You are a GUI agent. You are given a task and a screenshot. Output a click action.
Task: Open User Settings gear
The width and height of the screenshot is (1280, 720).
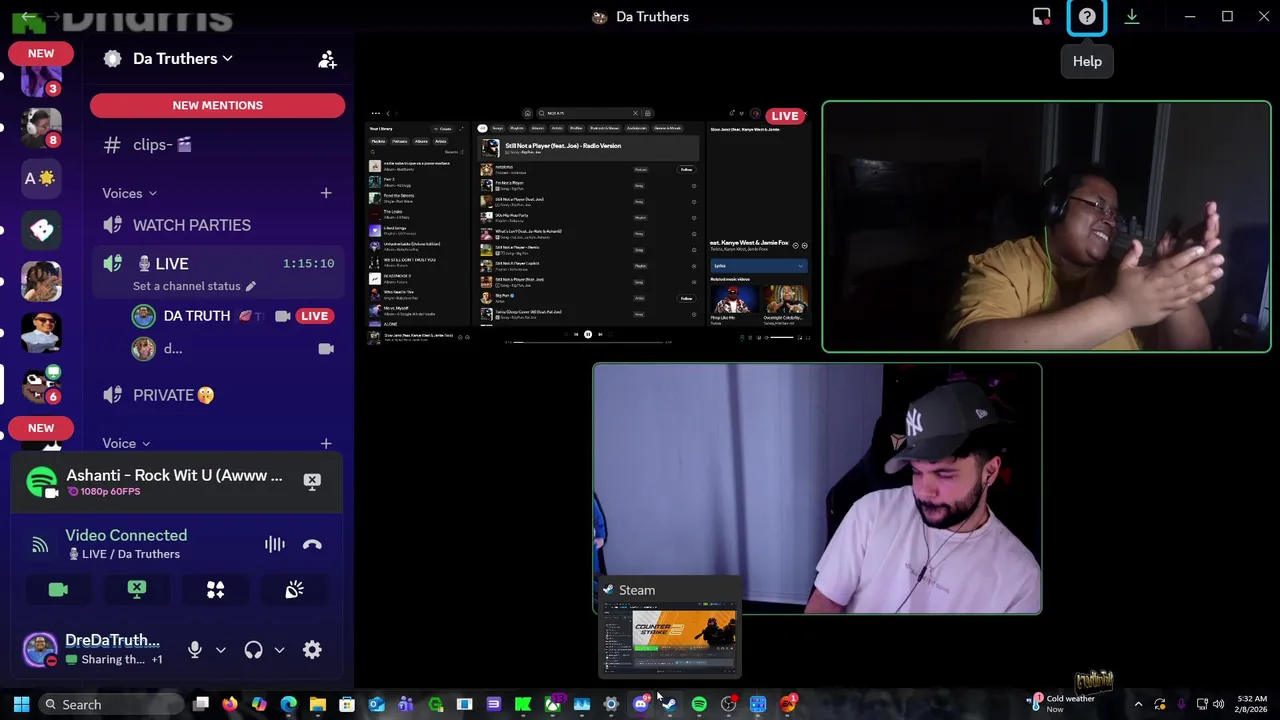coord(312,650)
